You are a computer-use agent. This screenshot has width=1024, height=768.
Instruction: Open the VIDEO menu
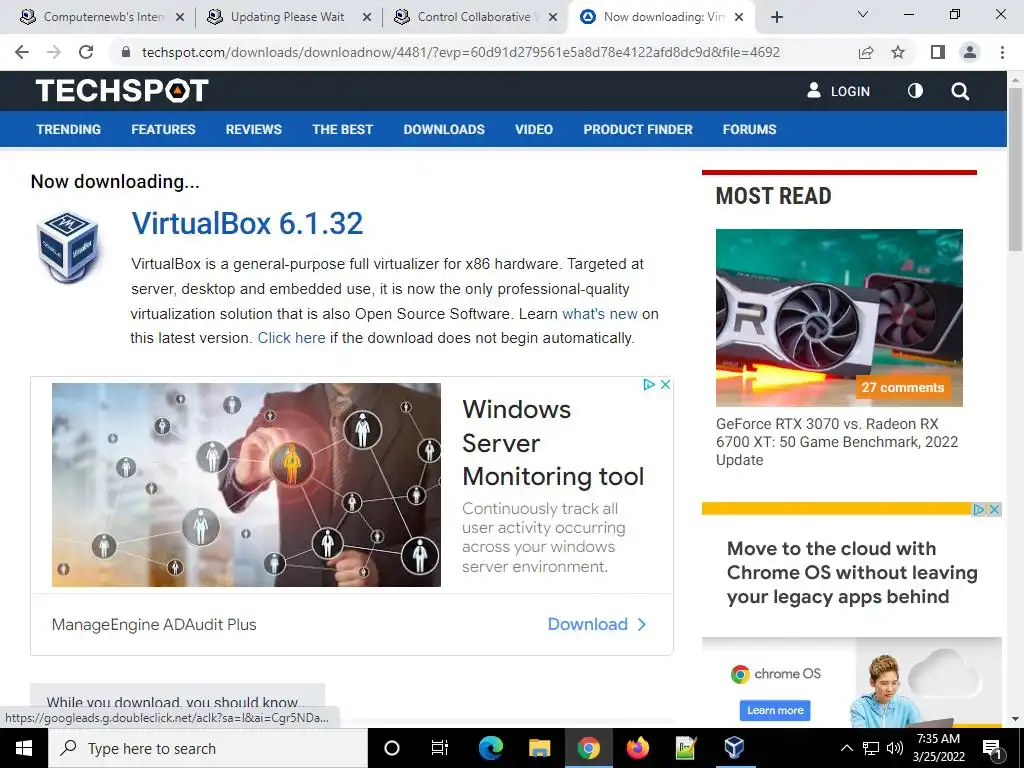tap(534, 129)
